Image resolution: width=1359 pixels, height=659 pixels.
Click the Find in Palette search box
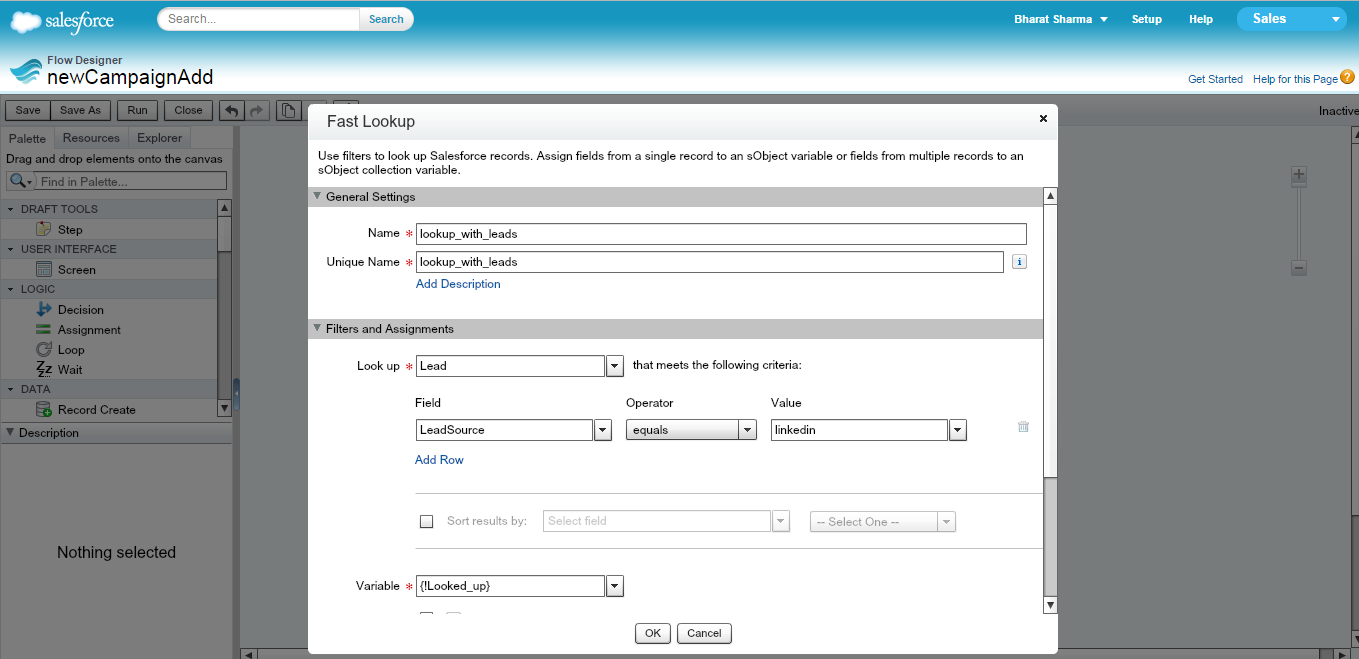click(131, 181)
